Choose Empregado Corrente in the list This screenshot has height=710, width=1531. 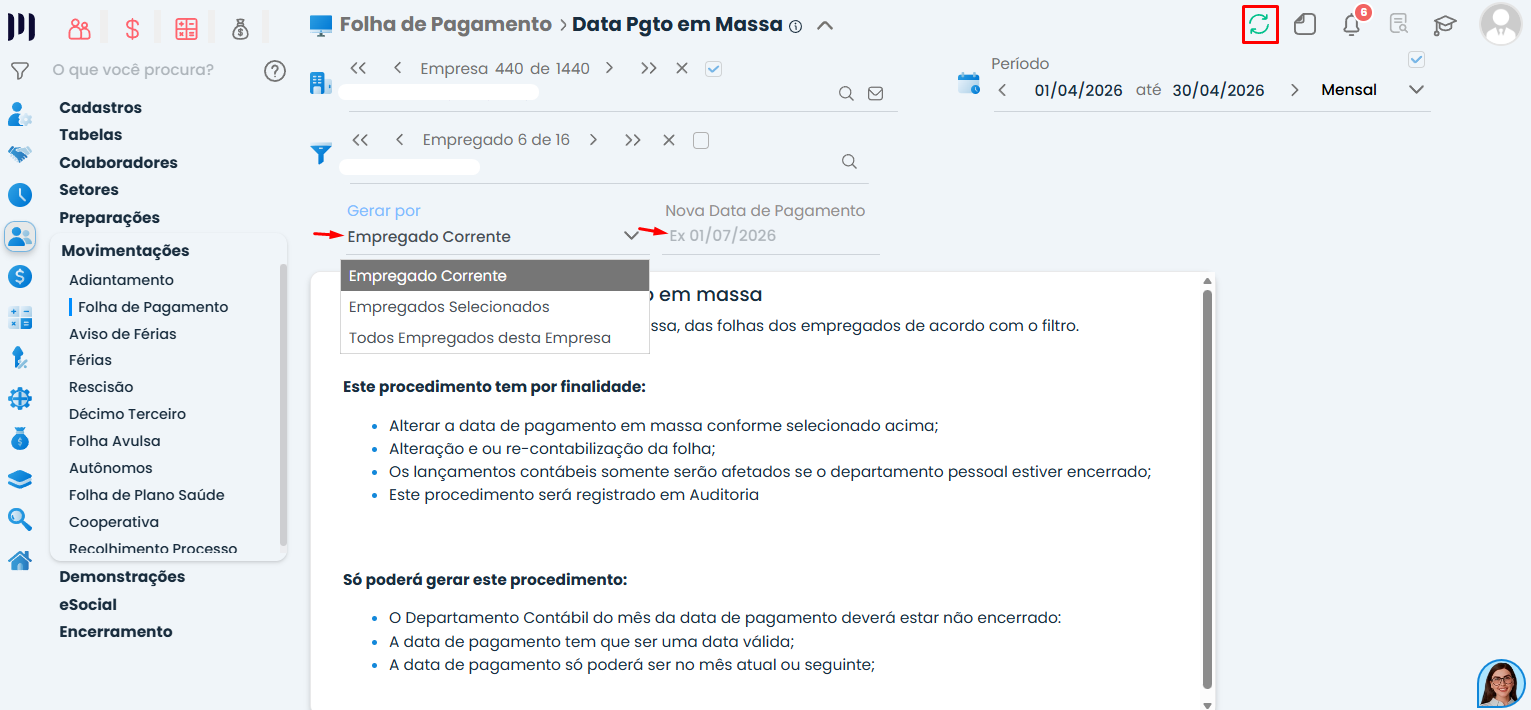coord(495,276)
